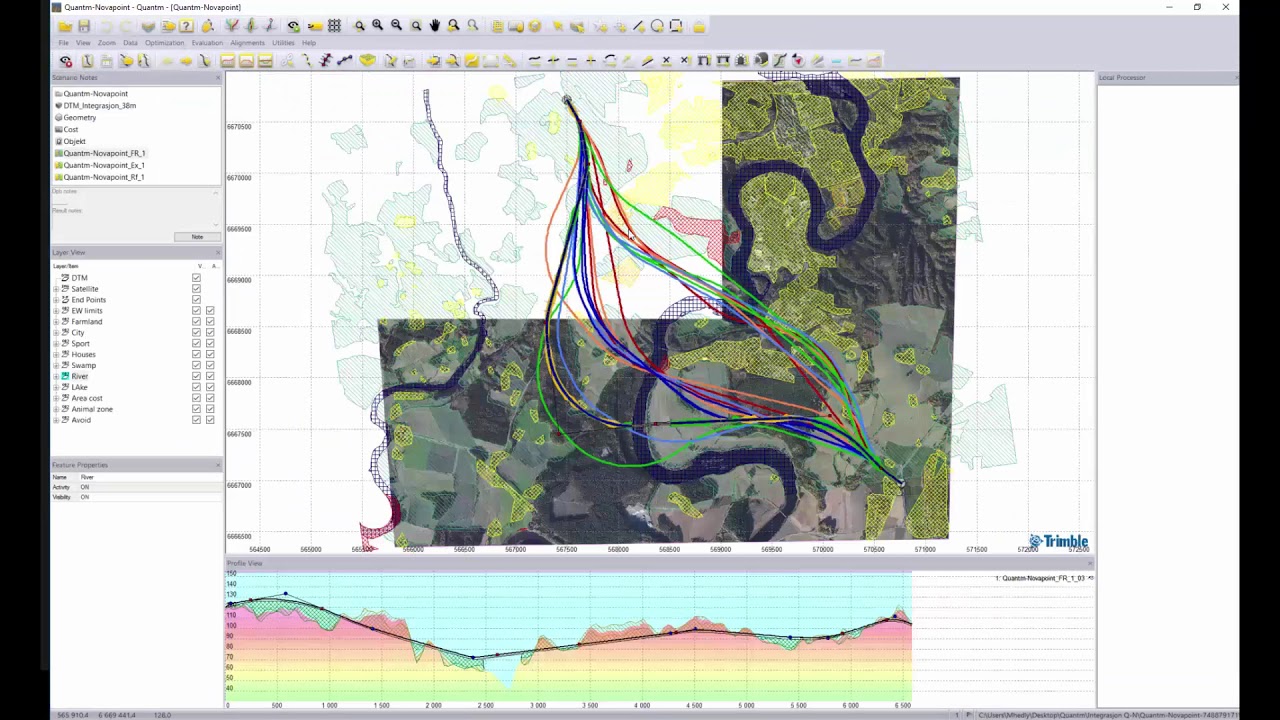Expand the Farmland layer node

[57, 322]
